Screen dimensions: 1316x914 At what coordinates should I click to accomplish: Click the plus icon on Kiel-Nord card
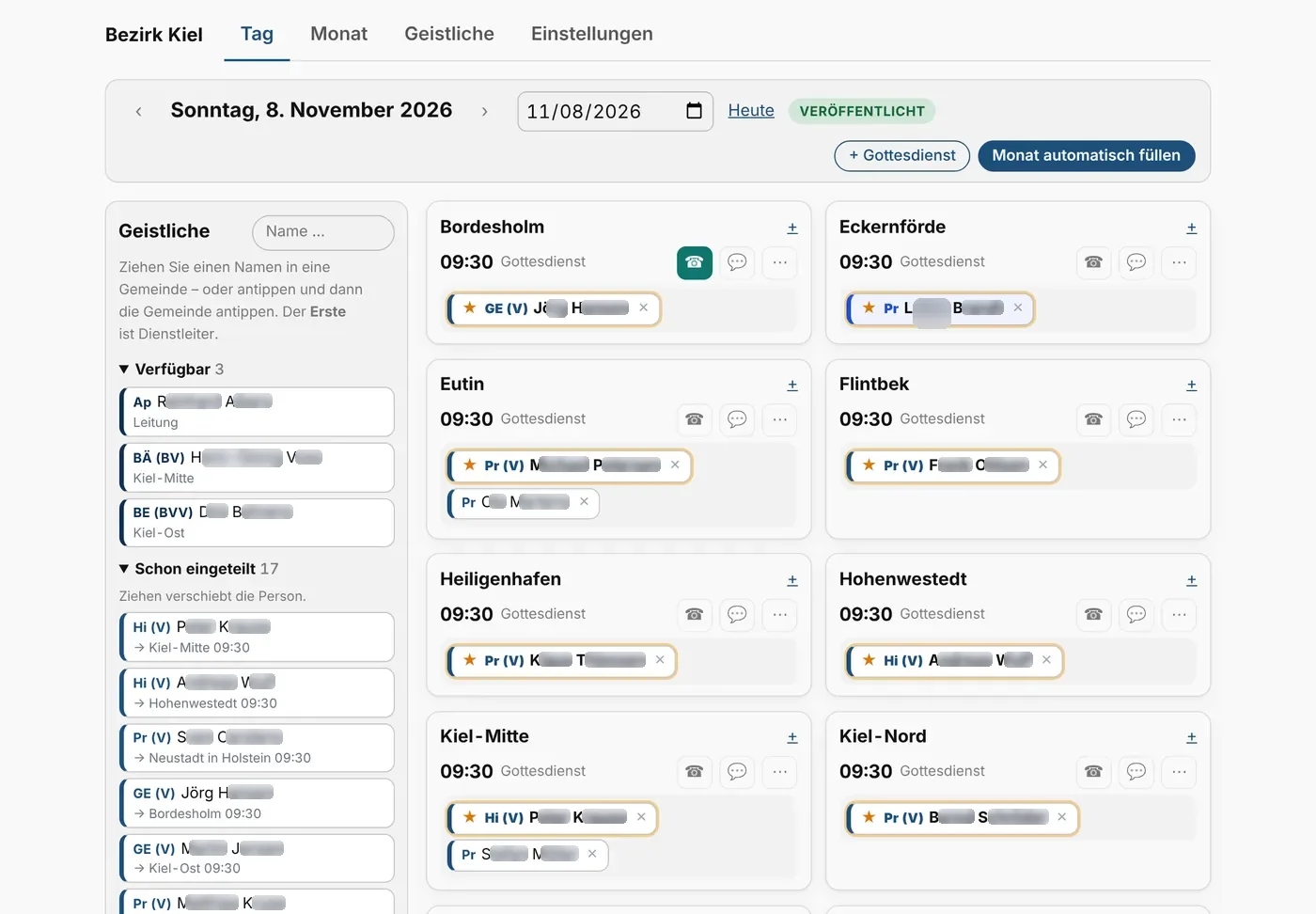coord(1192,738)
